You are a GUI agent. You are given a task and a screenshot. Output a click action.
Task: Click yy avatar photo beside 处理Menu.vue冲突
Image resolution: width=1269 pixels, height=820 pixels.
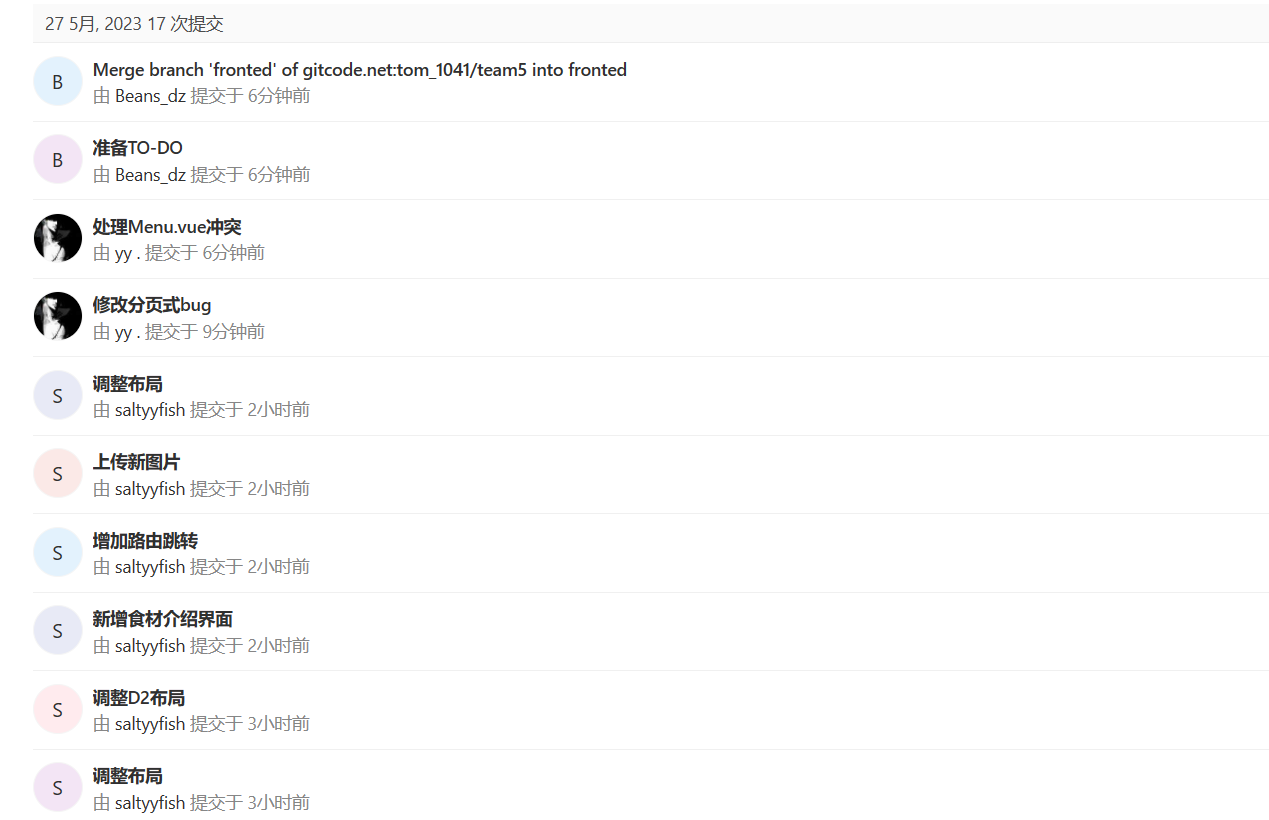(57, 238)
